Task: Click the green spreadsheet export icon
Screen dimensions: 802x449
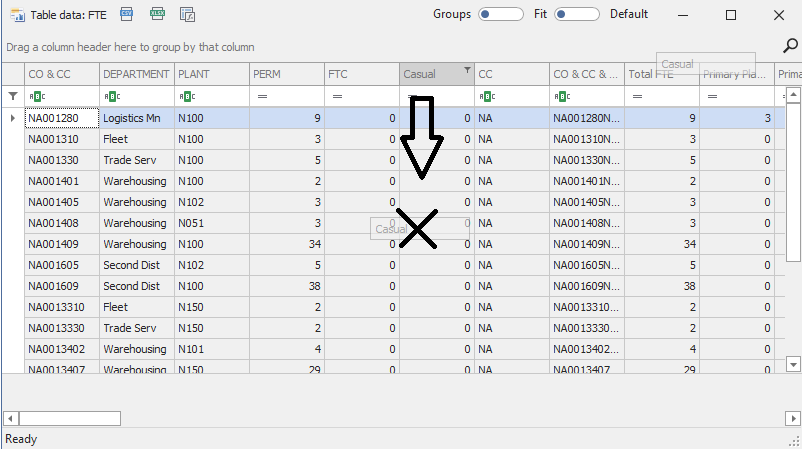Action: click(x=157, y=14)
